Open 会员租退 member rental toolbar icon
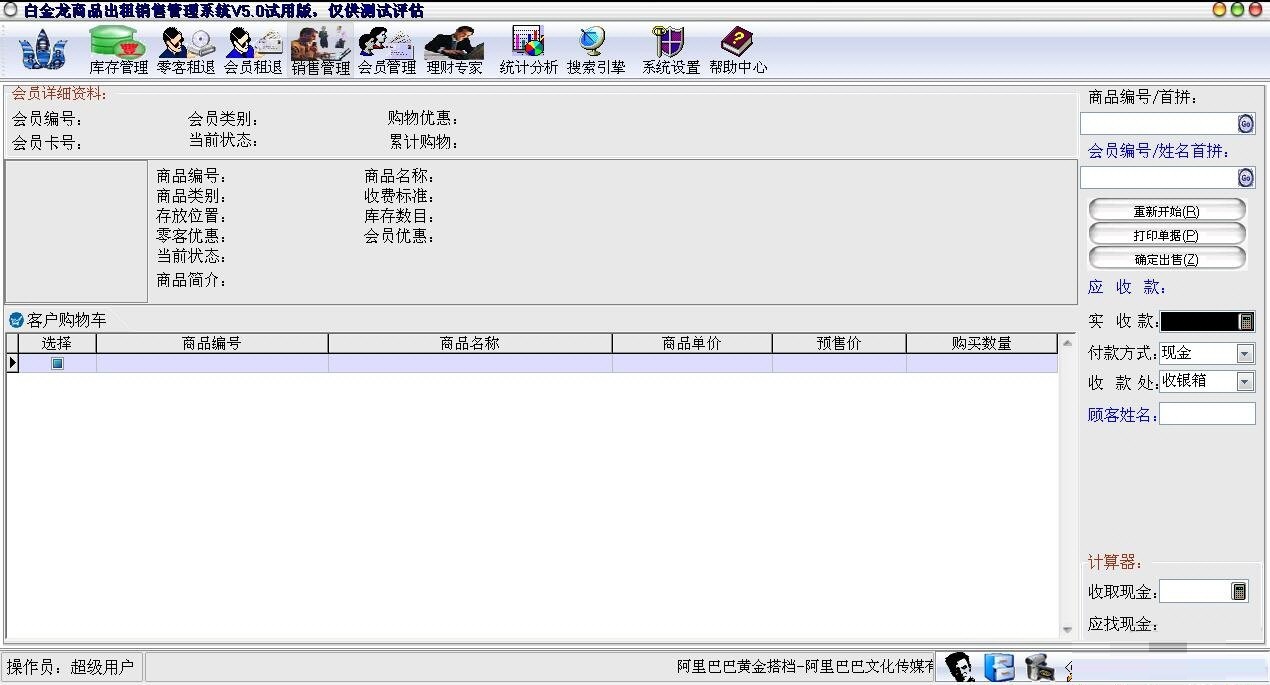The width and height of the screenshot is (1270, 685). 253,50
